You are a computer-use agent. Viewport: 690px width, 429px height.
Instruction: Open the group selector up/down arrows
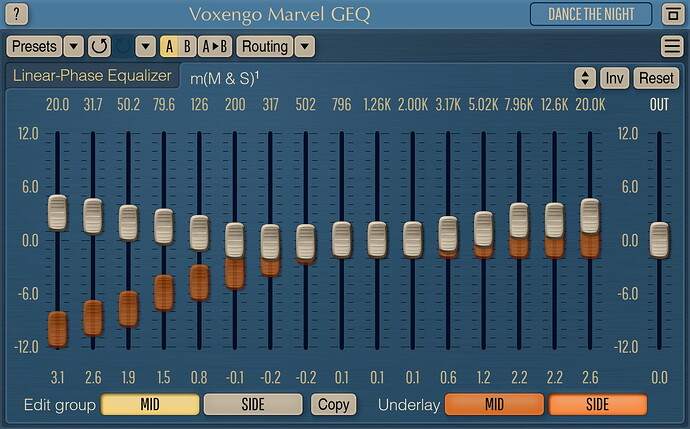click(x=585, y=78)
